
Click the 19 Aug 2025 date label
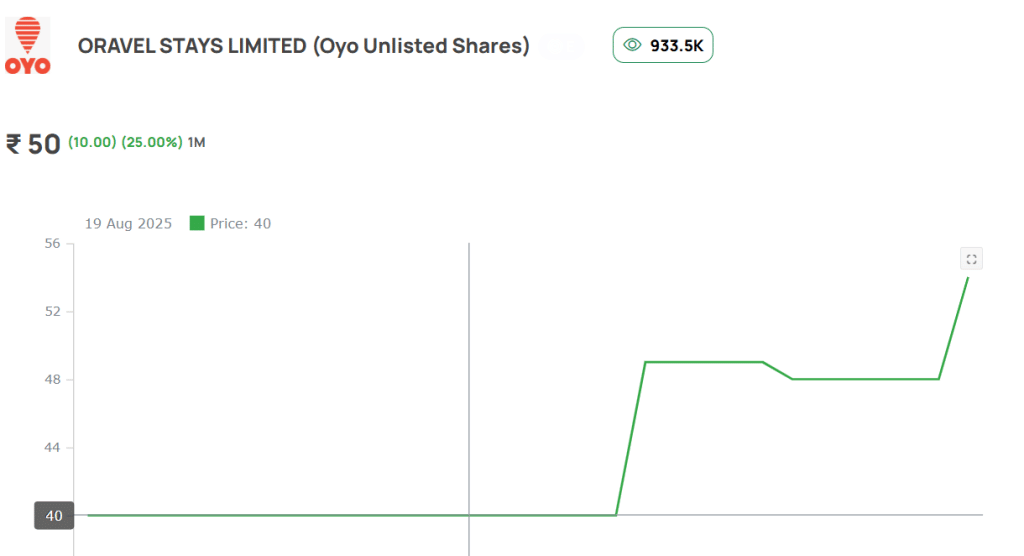[x=128, y=223]
